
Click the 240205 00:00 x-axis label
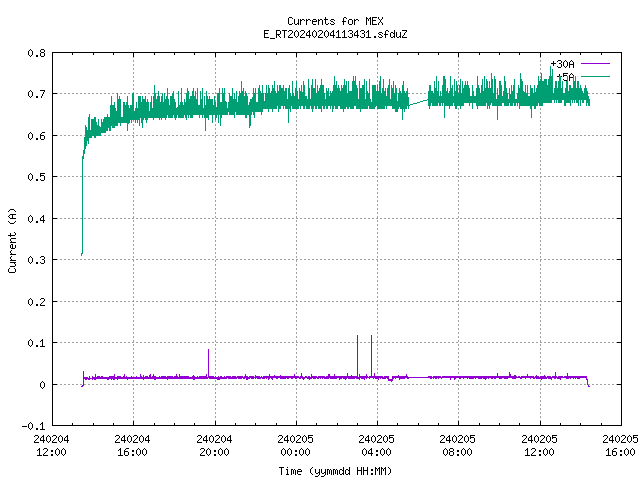[x=296, y=445]
